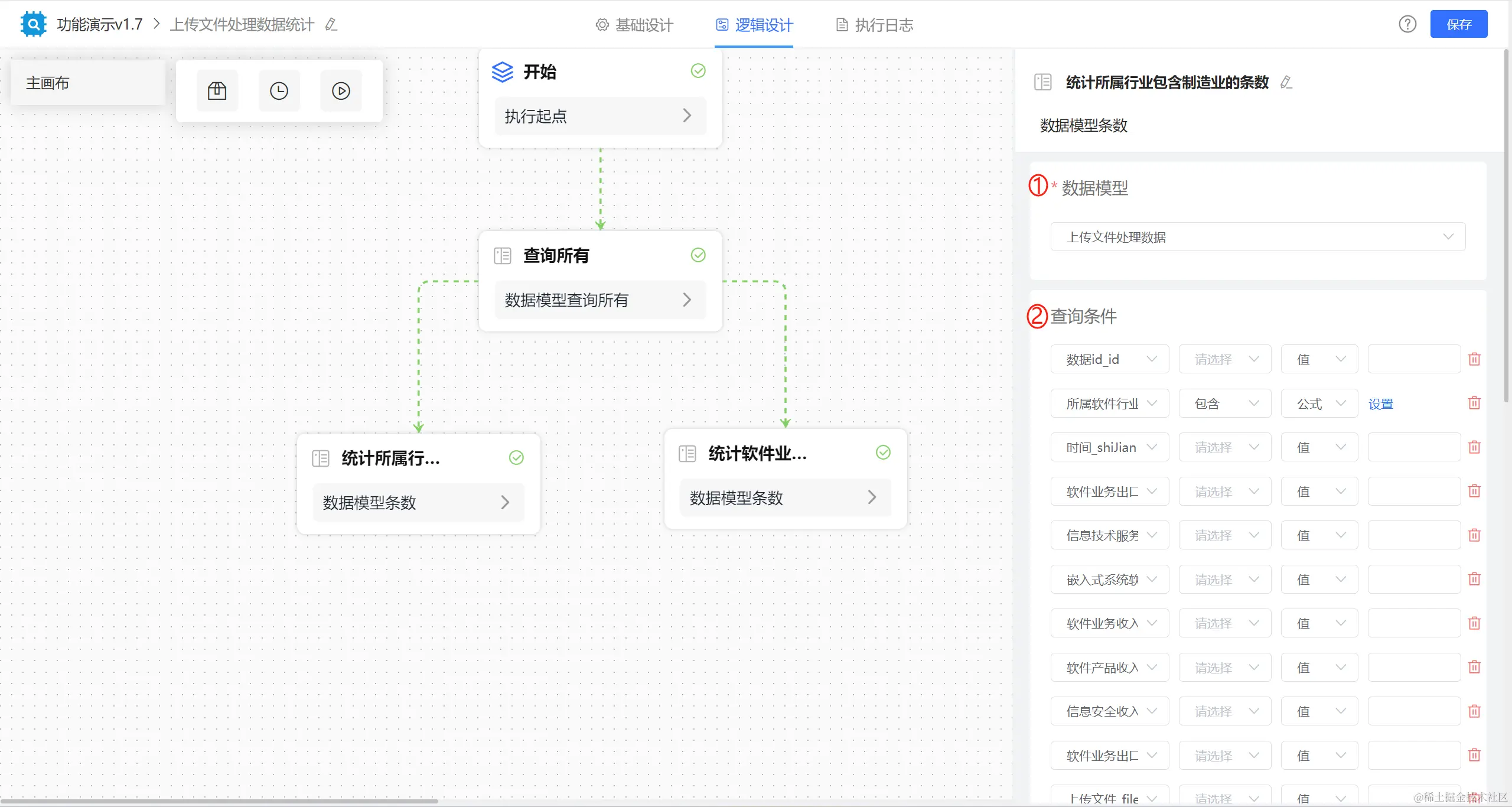Click the value input field in 数据id_id row

click(1413, 359)
